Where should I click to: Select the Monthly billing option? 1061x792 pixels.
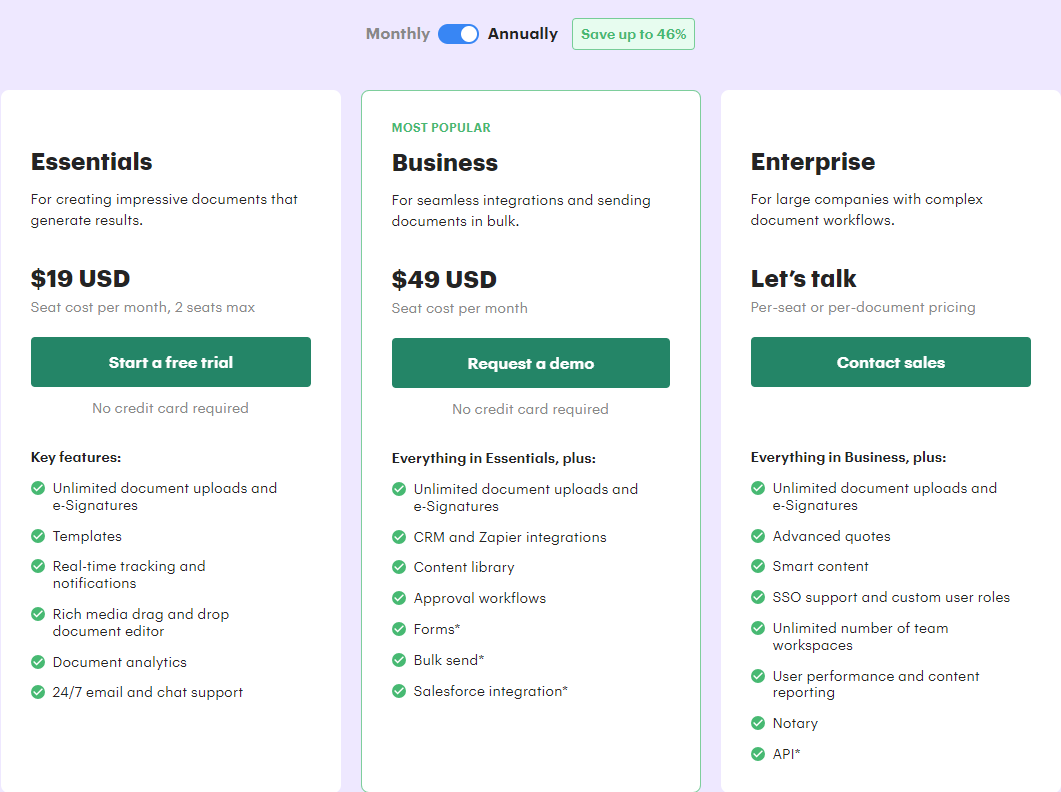397,33
